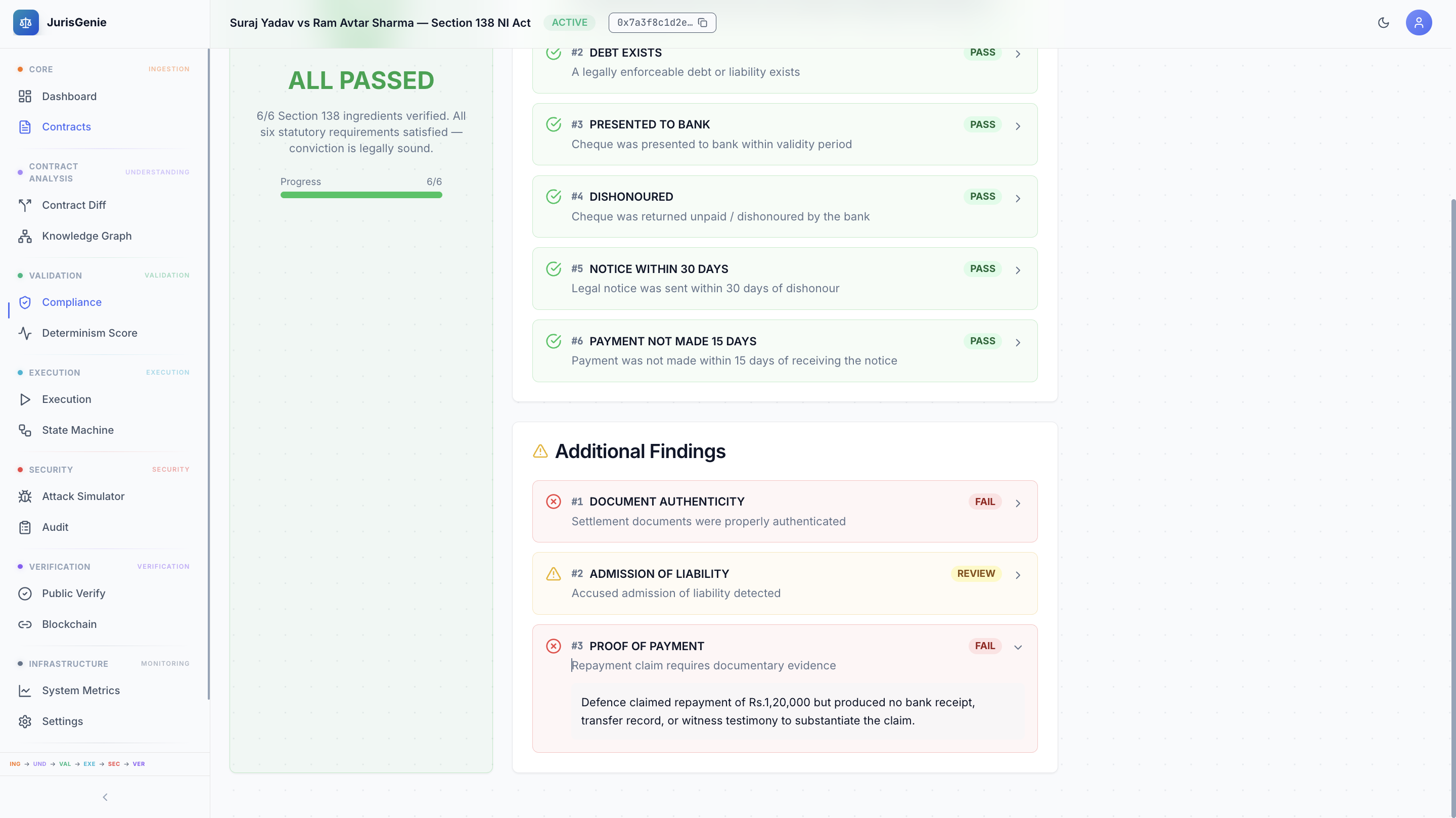Launch the Attack Simulator bug icon

point(25,496)
